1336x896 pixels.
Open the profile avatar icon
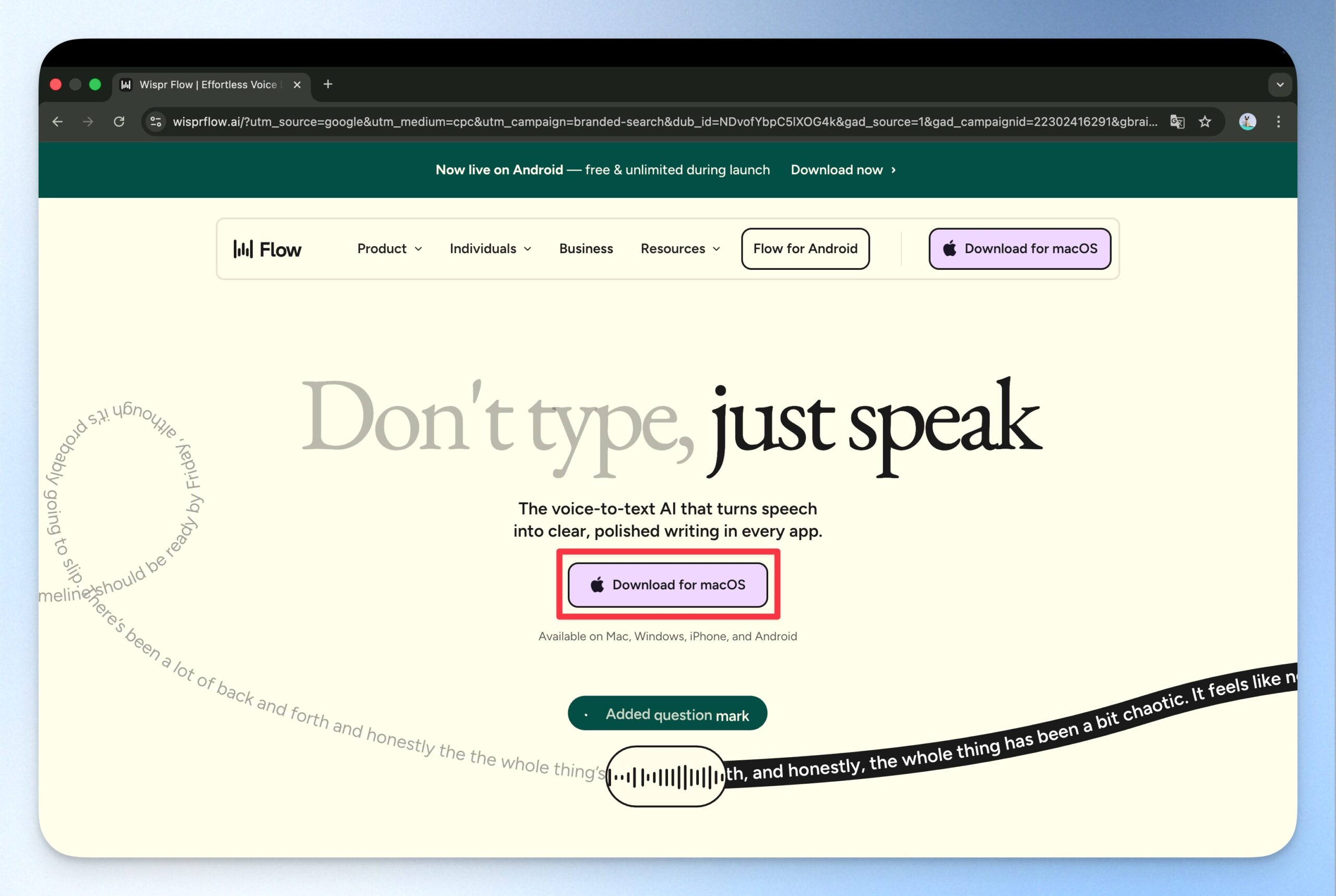coord(1247,122)
